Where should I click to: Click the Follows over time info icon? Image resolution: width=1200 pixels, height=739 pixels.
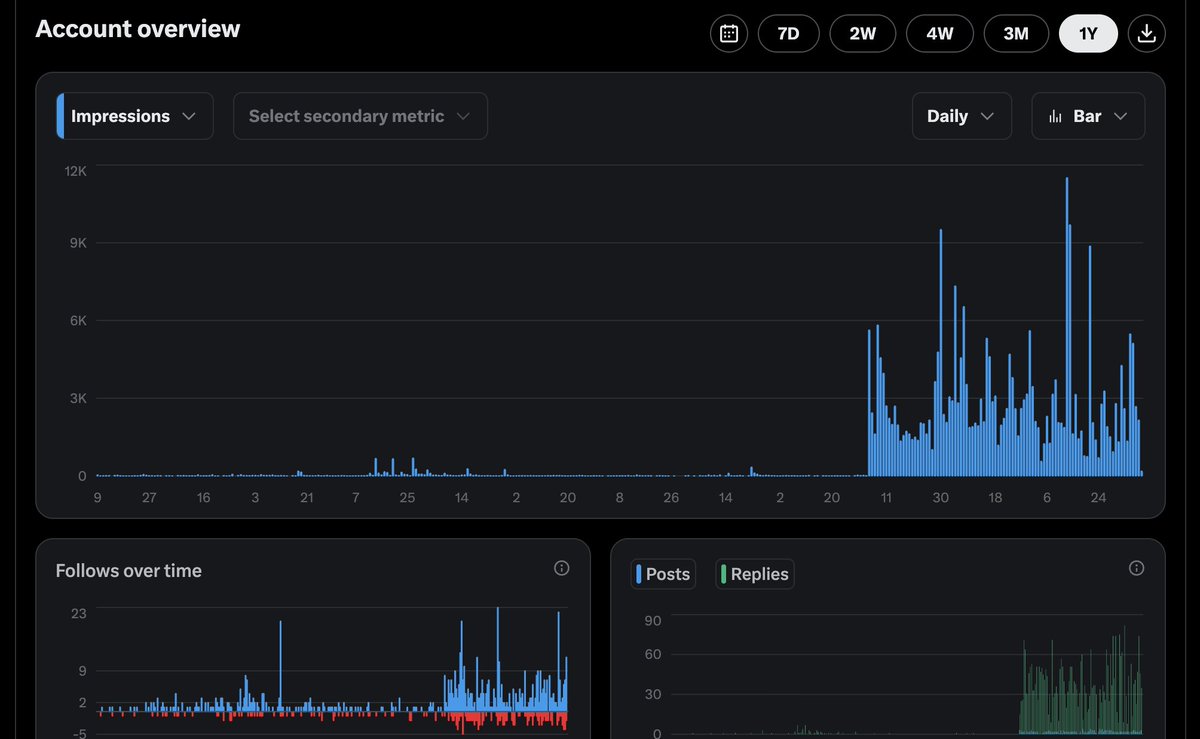(x=561, y=568)
